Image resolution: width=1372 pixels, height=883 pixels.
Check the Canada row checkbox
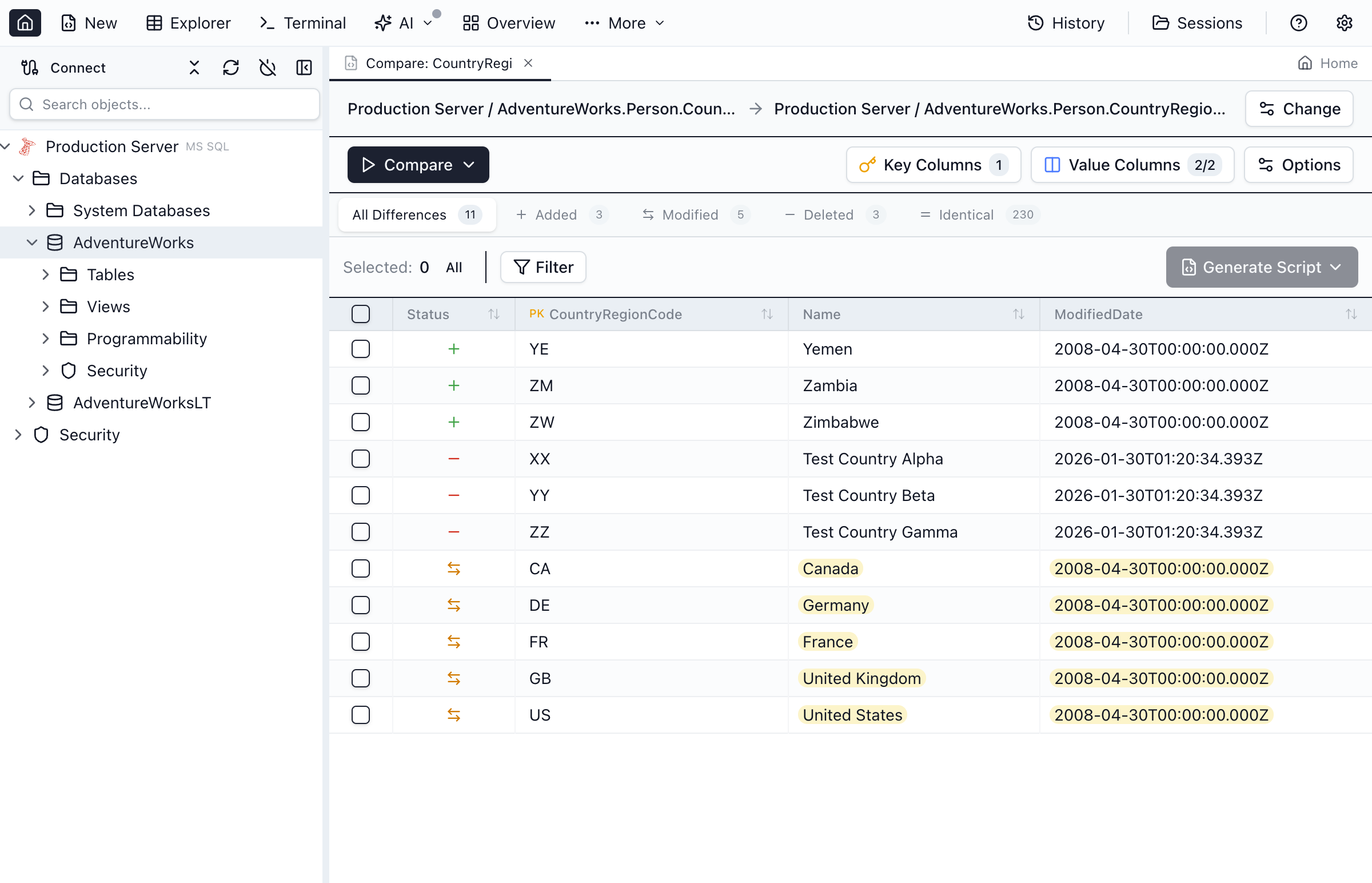coord(361,568)
